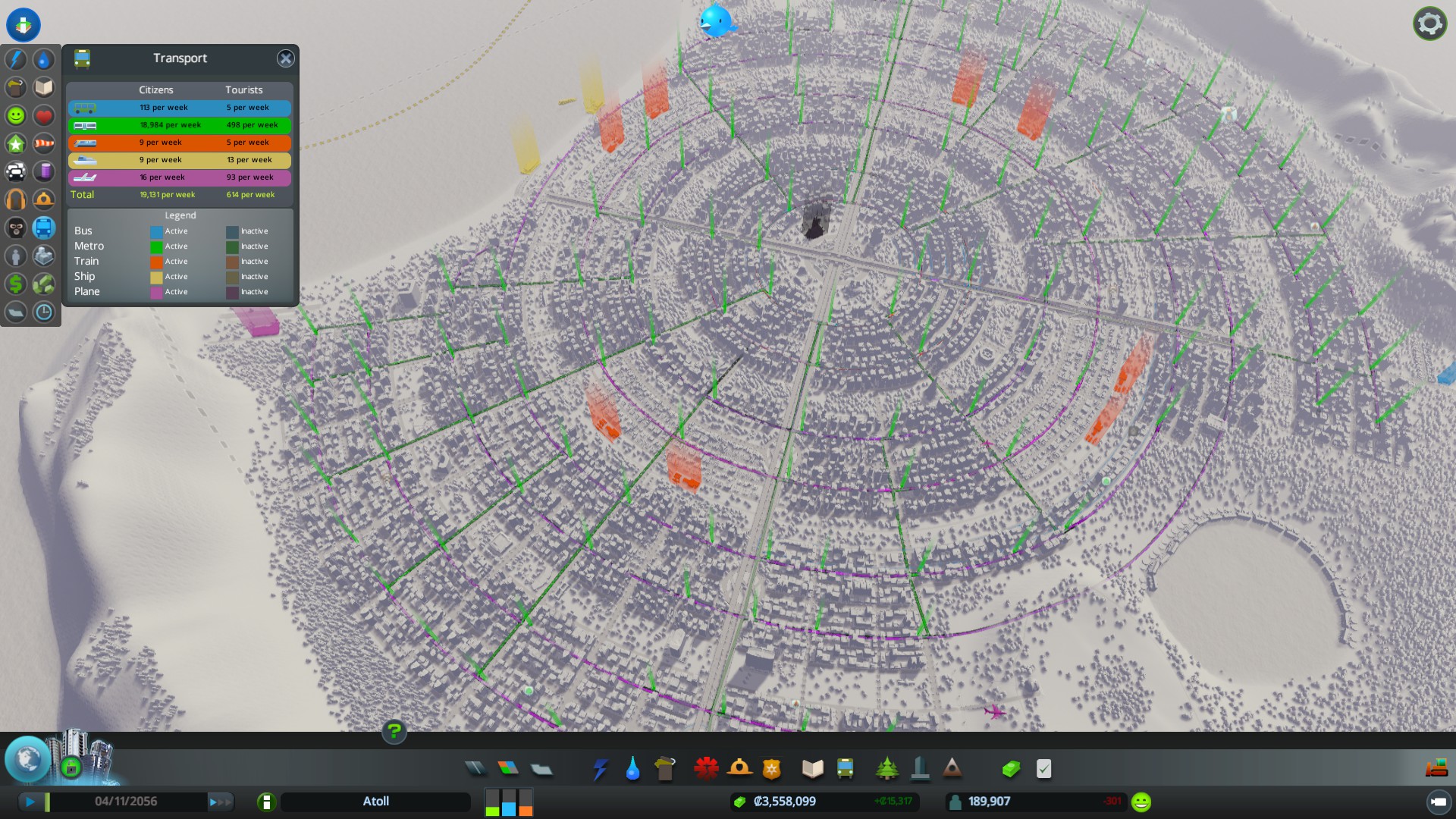This screenshot has height=819, width=1456.
Task: Close the Transport info panel
Action: click(x=285, y=58)
